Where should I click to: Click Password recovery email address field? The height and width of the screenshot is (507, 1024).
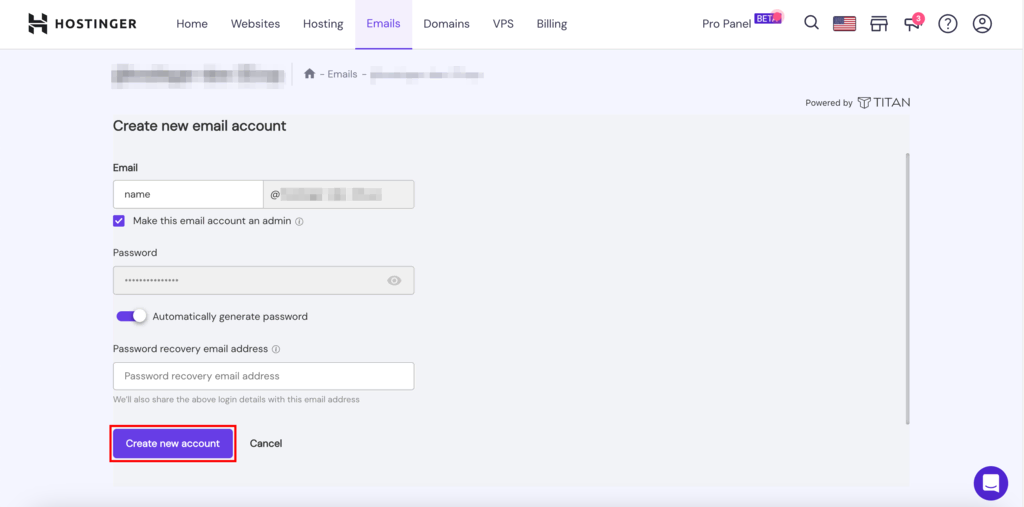(264, 376)
